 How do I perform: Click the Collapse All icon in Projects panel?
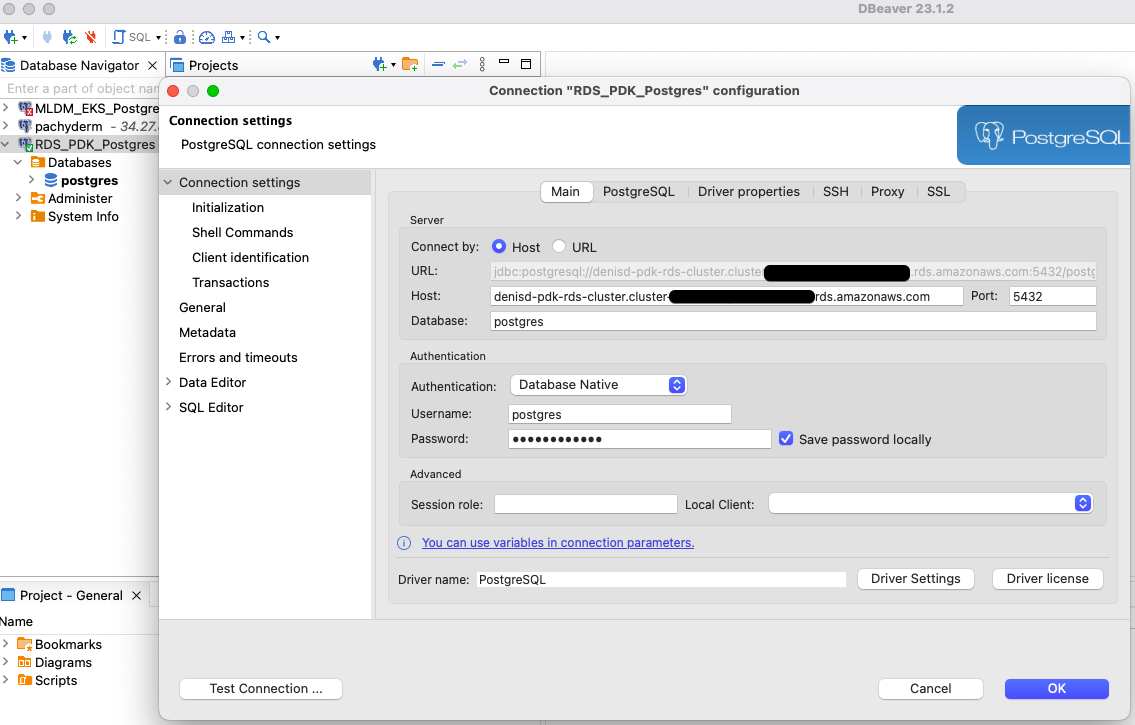click(438, 64)
